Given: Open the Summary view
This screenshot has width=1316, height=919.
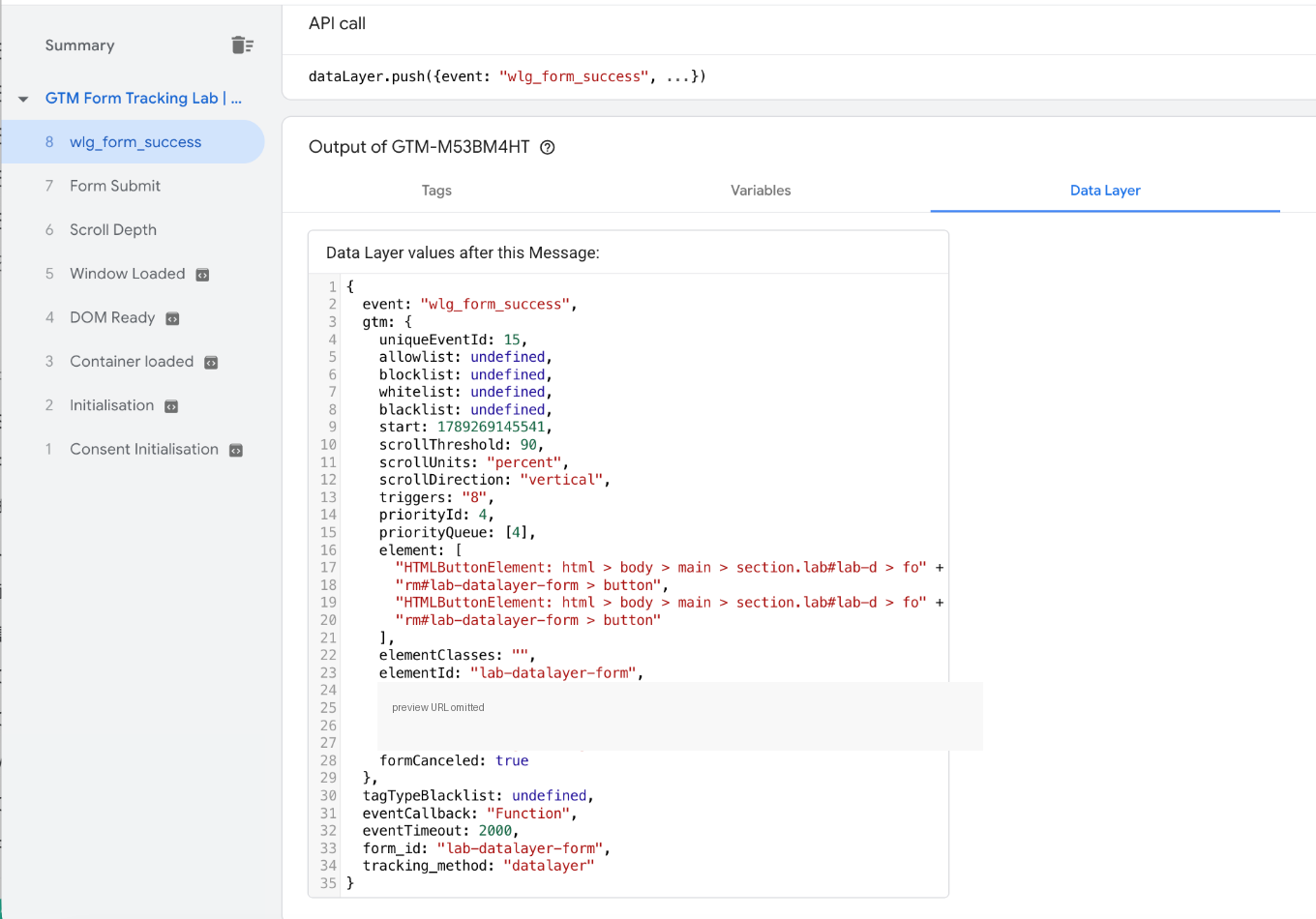Looking at the screenshot, I should 79,45.
